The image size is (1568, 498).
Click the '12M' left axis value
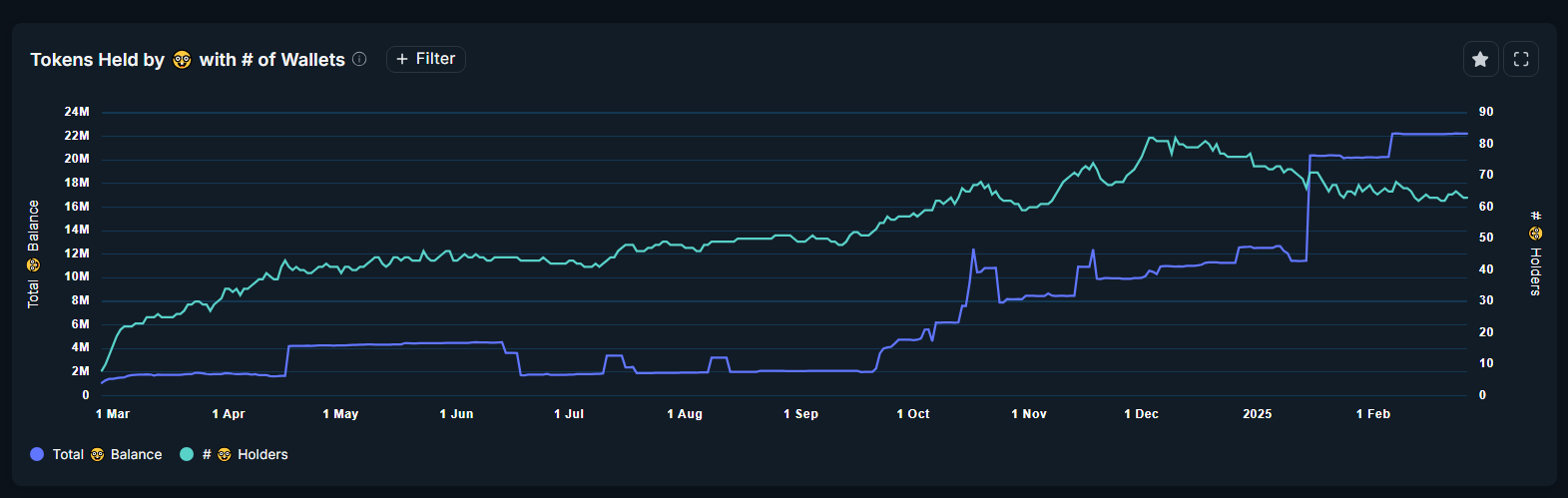pos(77,253)
